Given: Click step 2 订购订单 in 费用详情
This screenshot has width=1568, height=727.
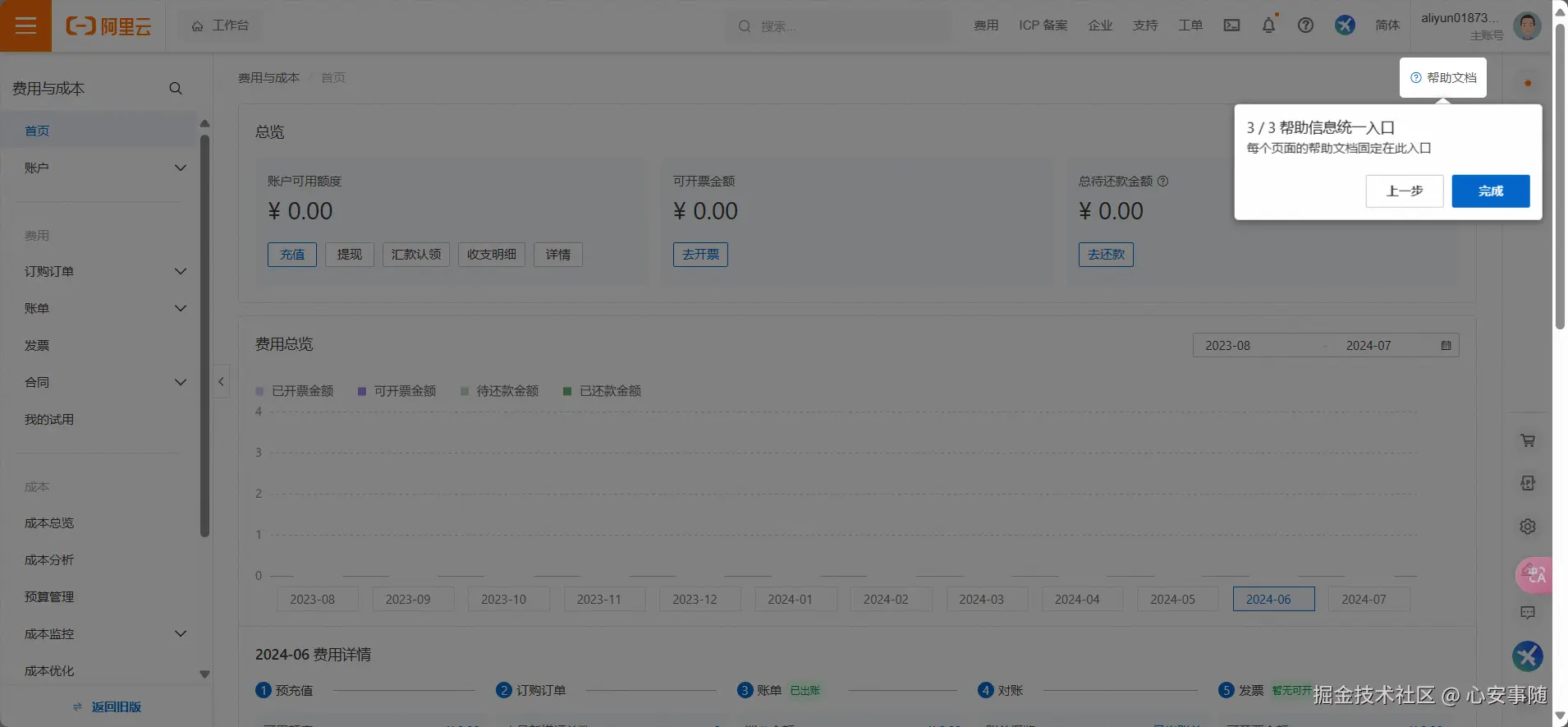Looking at the screenshot, I should pos(531,690).
